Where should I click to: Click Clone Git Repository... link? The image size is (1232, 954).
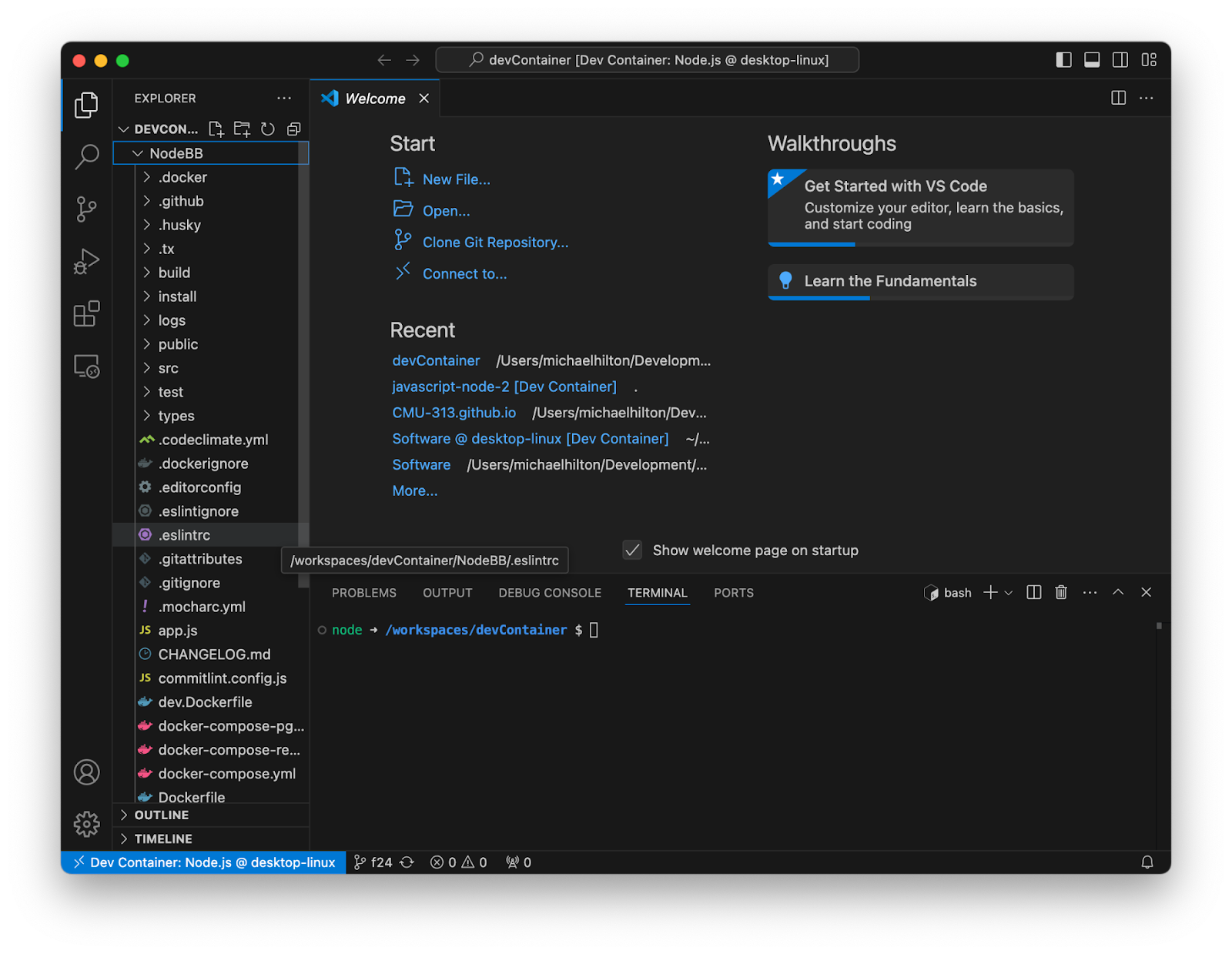click(x=495, y=243)
